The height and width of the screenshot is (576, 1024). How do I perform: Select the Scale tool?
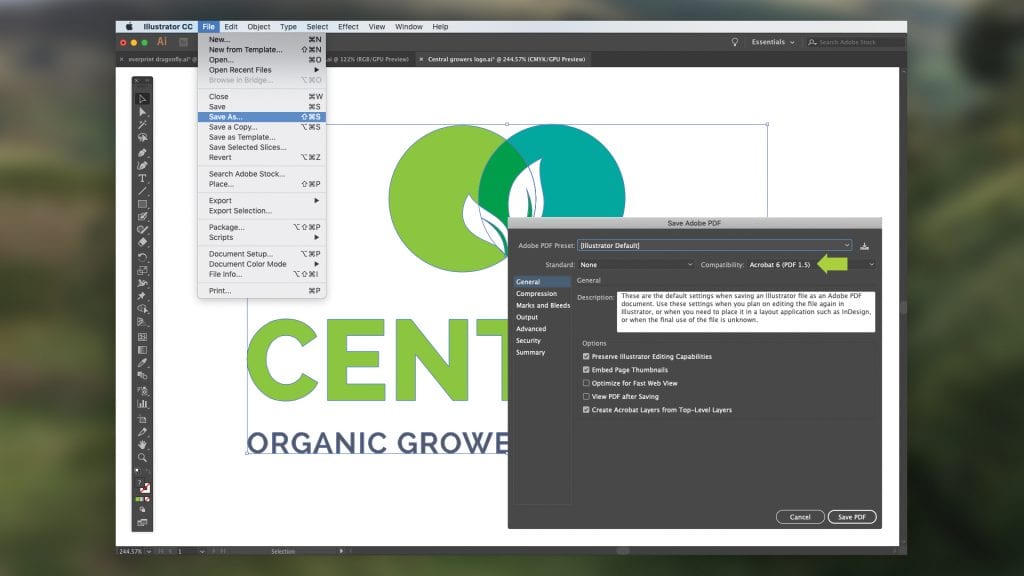(x=142, y=270)
